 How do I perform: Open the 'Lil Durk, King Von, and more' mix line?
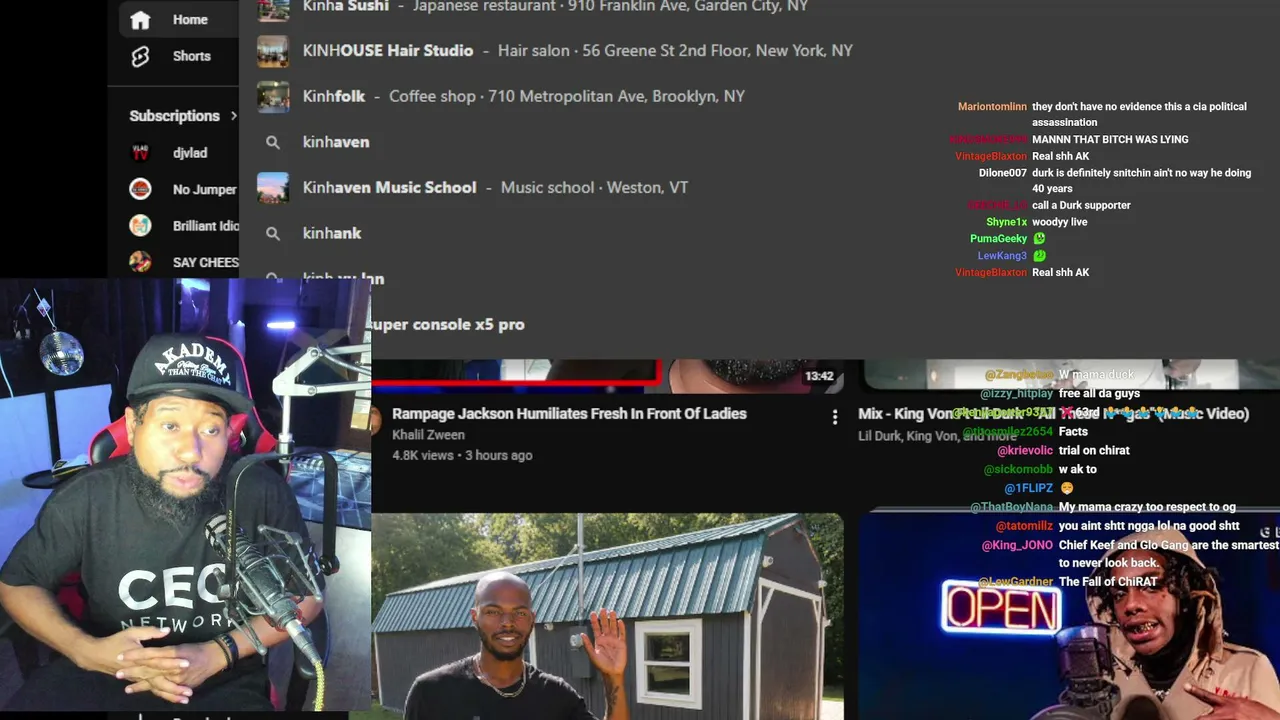[937, 435]
